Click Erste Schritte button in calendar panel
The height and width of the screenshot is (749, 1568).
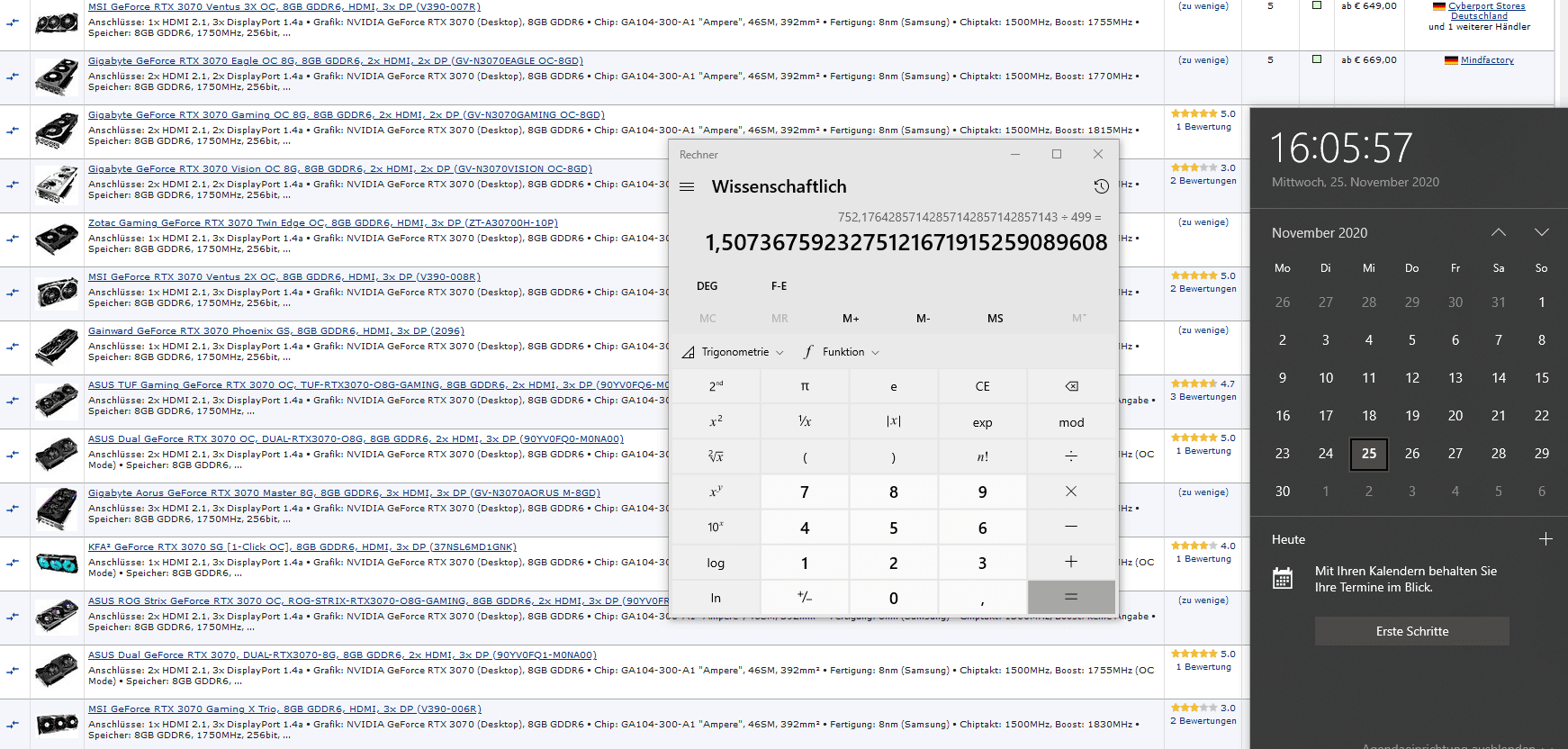[x=1412, y=631]
